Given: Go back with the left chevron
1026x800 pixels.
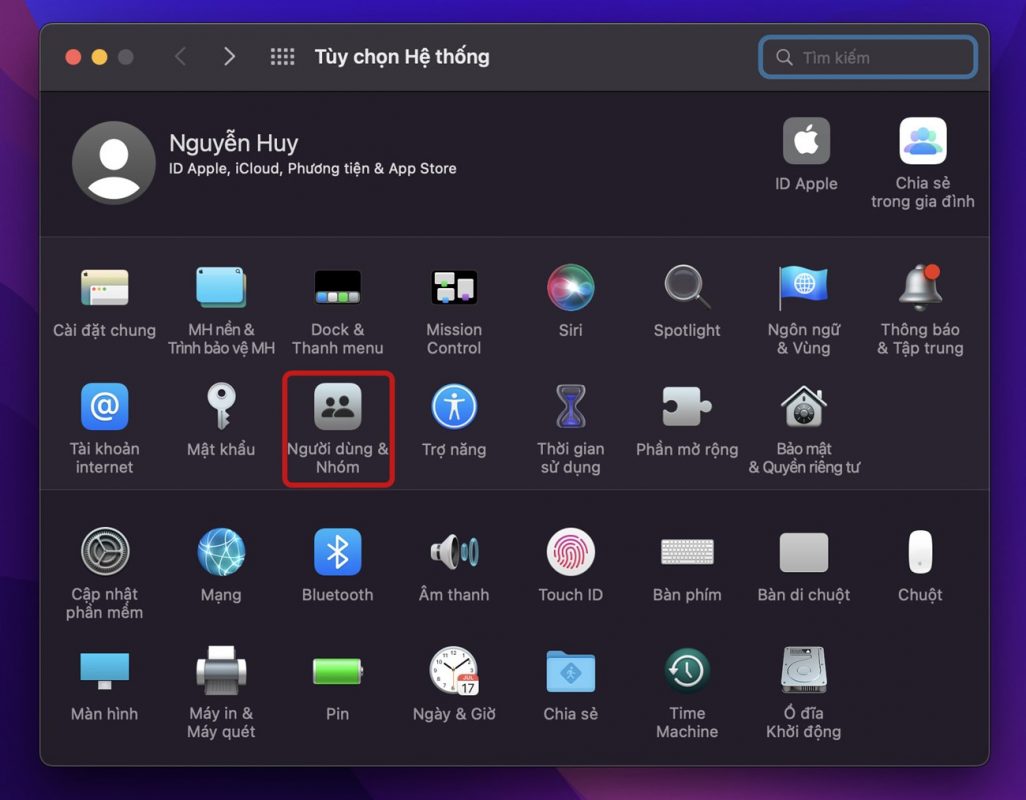Looking at the screenshot, I should (x=180, y=57).
